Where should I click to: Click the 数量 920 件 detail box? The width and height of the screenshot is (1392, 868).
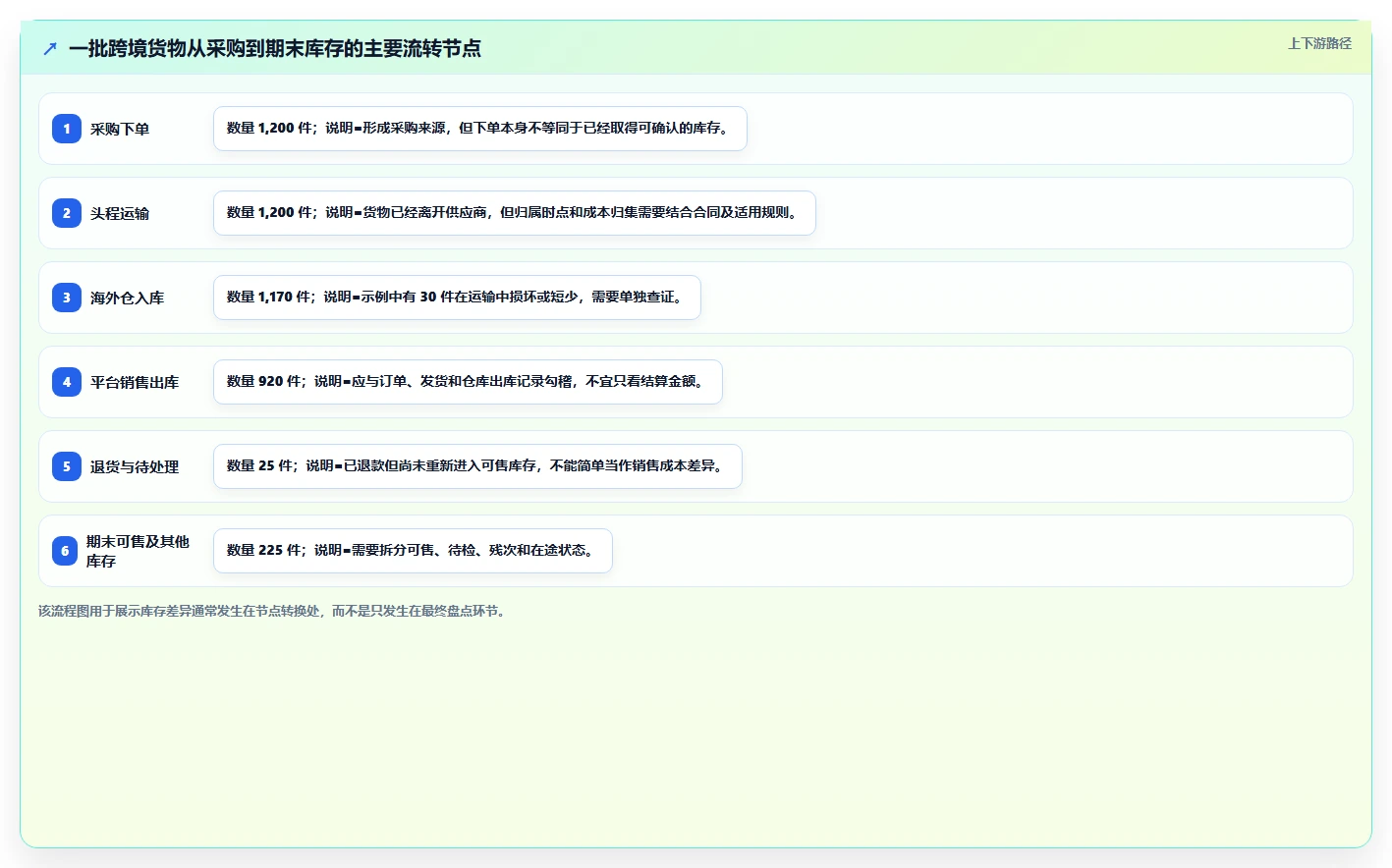tap(468, 382)
